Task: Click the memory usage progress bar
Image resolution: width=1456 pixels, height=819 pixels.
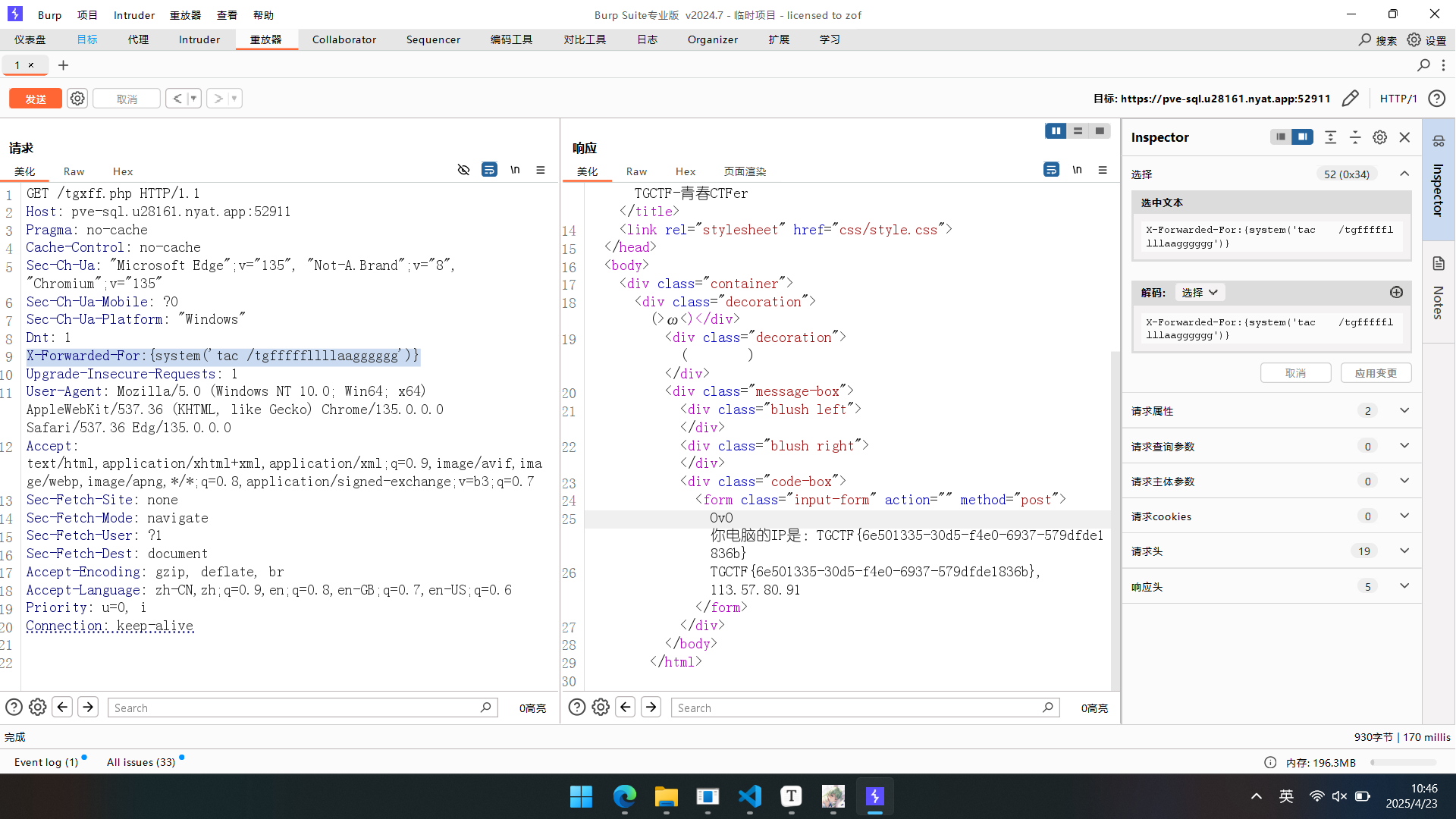Action: coord(1403,763)
